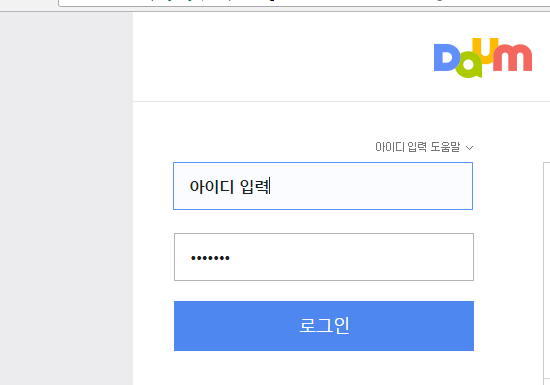This screenshot has width=550, height=385.
Task: Click the Daum logo
Action: pyautogui.click(x=483, y=58)
